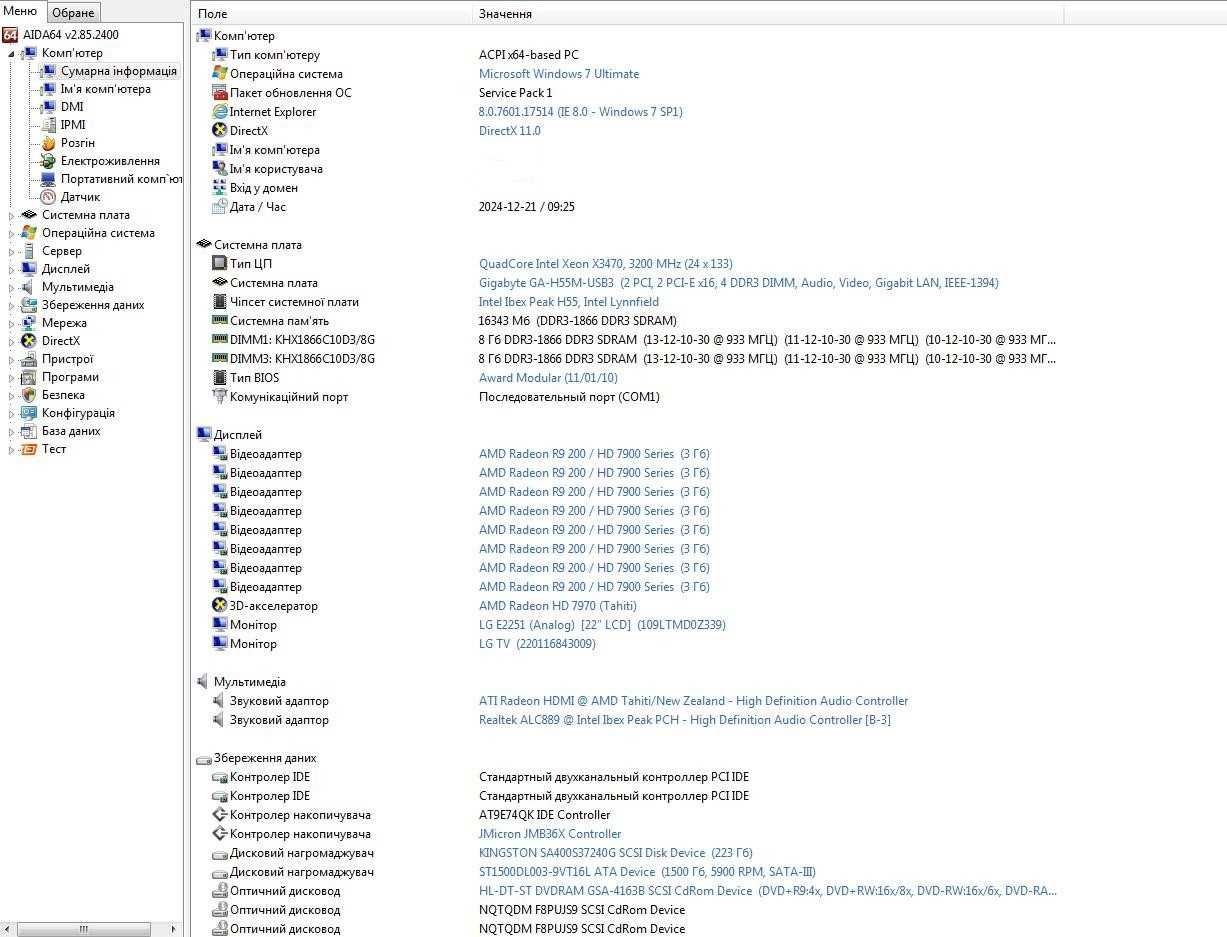Click the Дата / Час row icon
Viewport: 1227px width, 937px height.
(x=220, y=207)
